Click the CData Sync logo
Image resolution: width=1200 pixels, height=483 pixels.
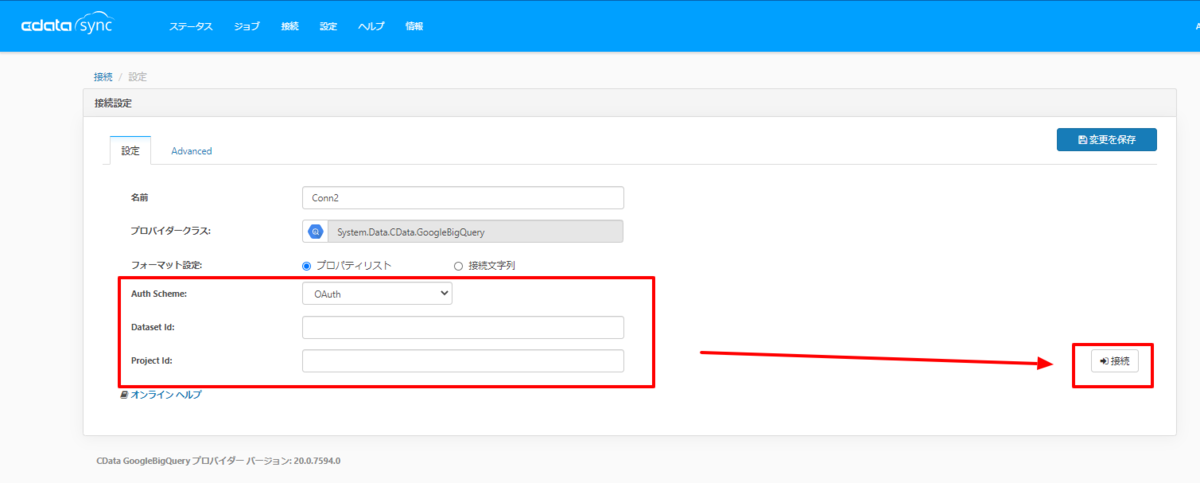(67, 26)
